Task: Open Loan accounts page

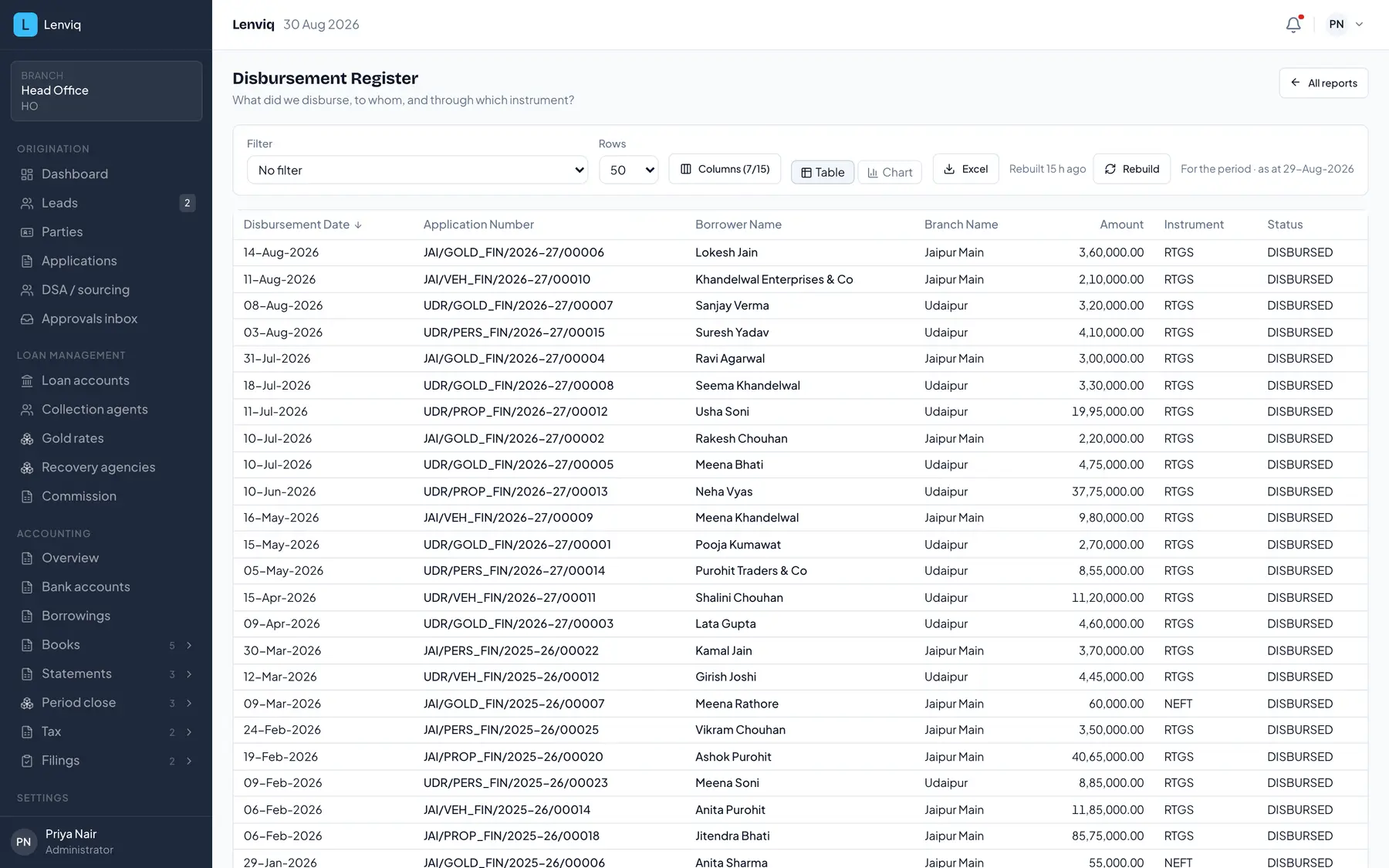Action: pos(106,381)
